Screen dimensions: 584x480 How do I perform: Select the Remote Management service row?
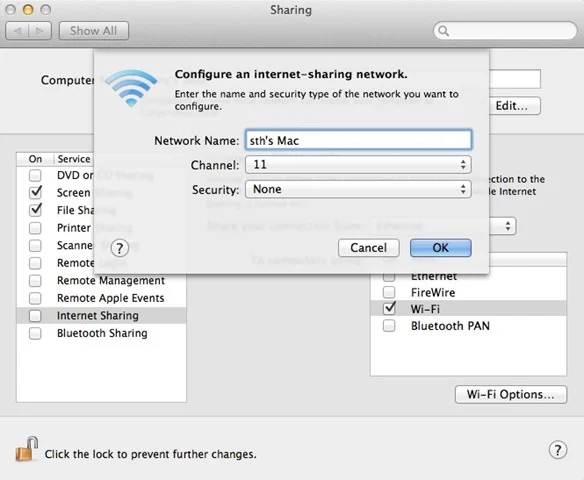[101, 280]
